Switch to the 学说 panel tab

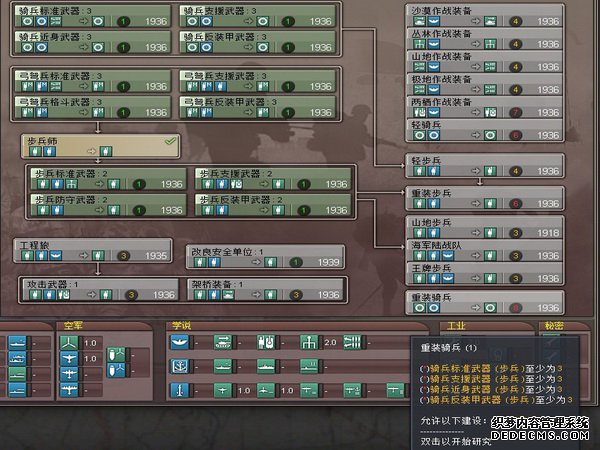181,326
